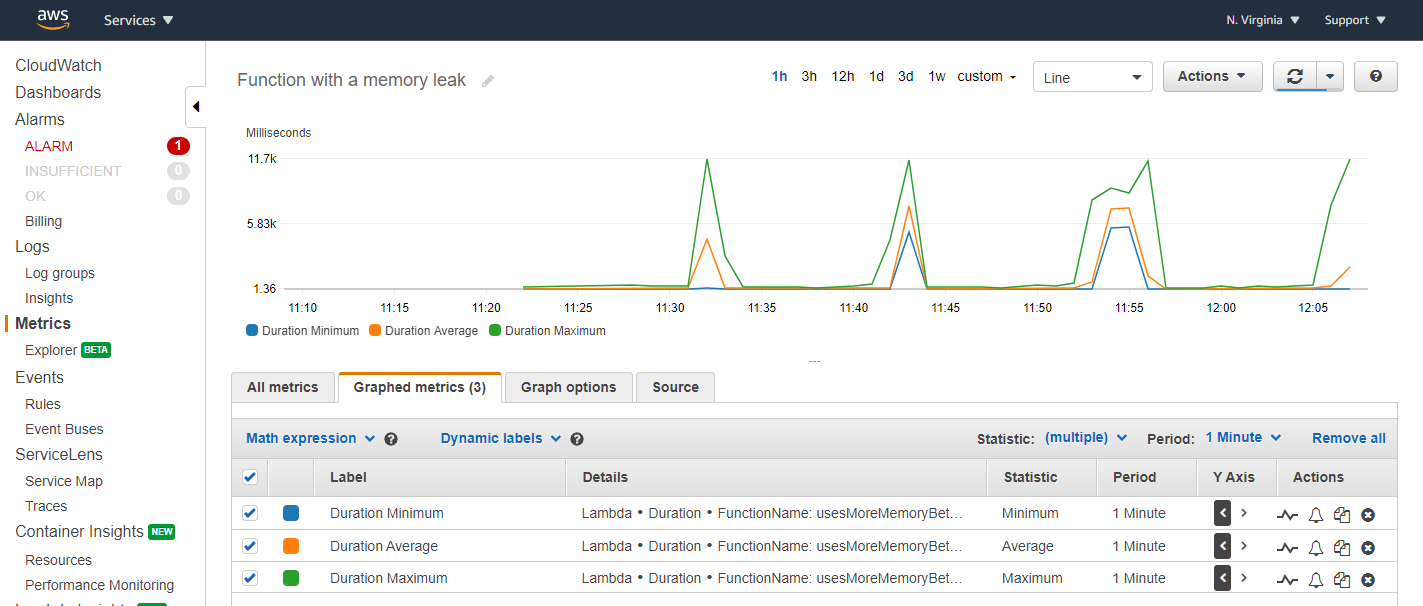This screenshot has height=606, width=1423.
Task: Open the Line chart type selector
Action: [x=1092, y=76]
